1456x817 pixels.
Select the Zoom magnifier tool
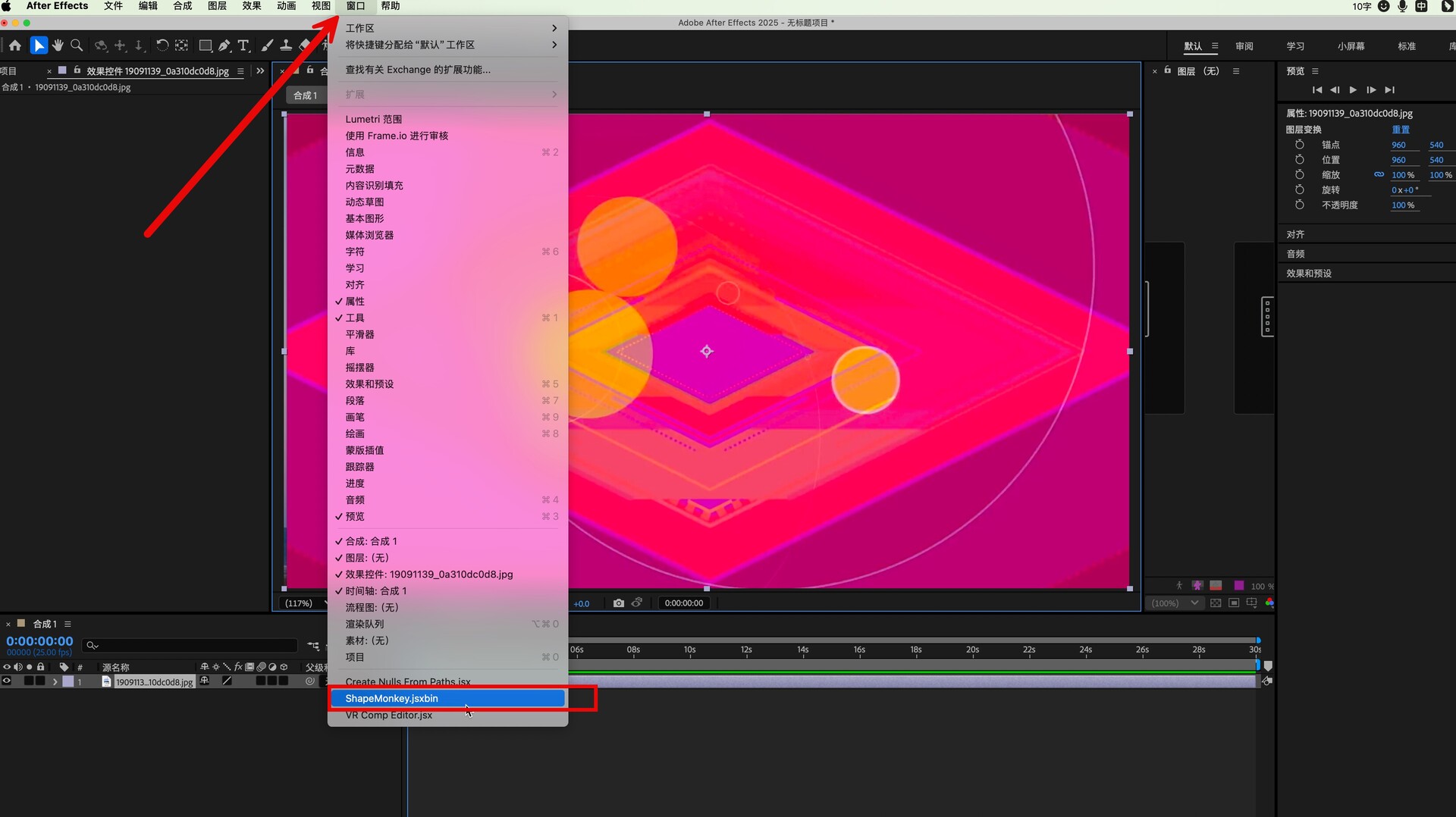(77, 45)
